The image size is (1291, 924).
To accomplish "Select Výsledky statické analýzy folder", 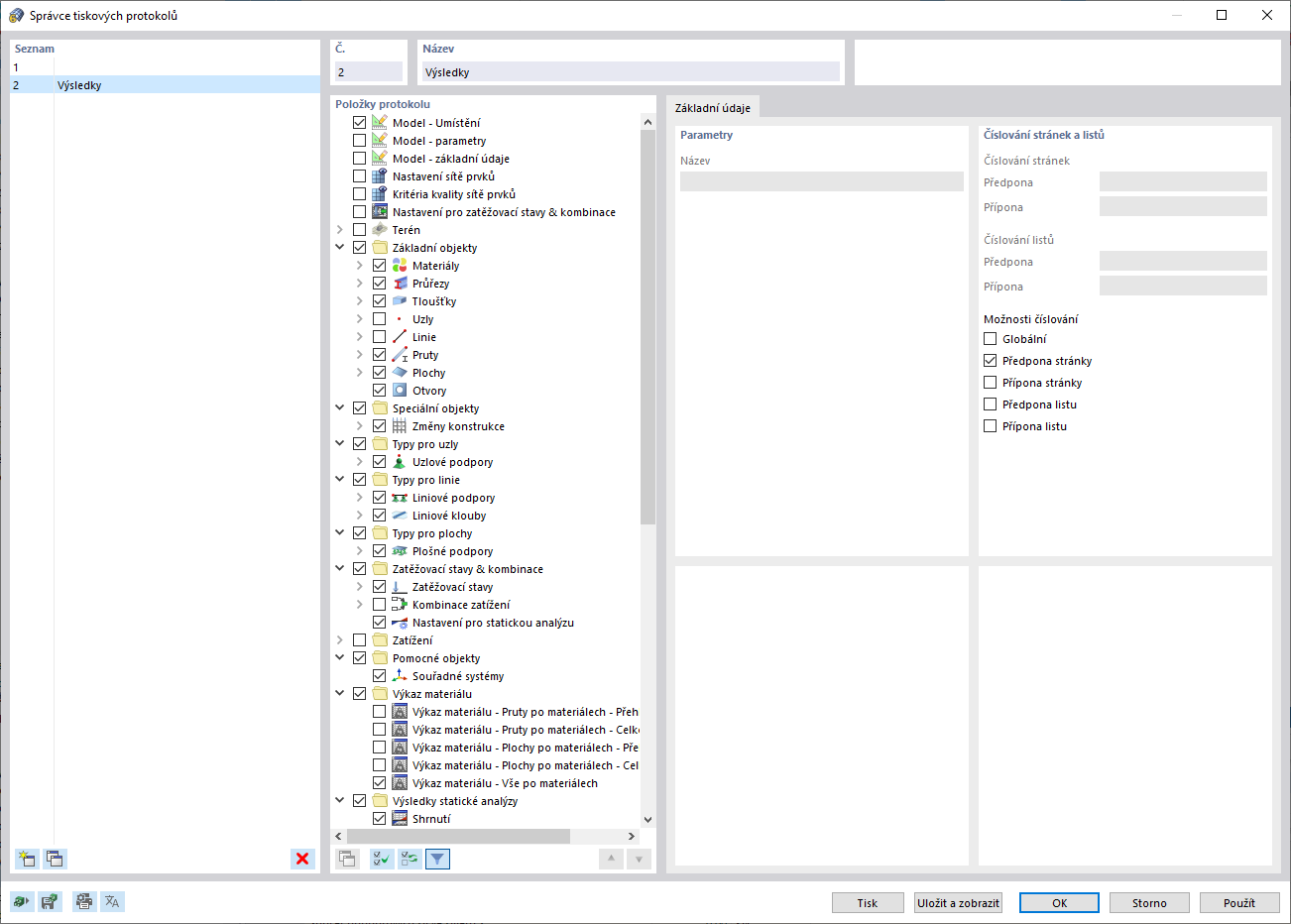I will click(455, 801).
